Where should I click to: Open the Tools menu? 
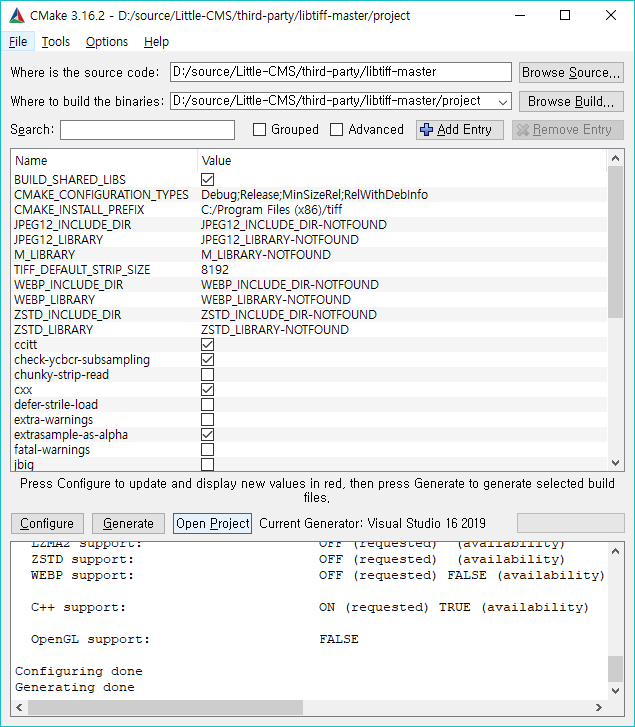(56, 42)
